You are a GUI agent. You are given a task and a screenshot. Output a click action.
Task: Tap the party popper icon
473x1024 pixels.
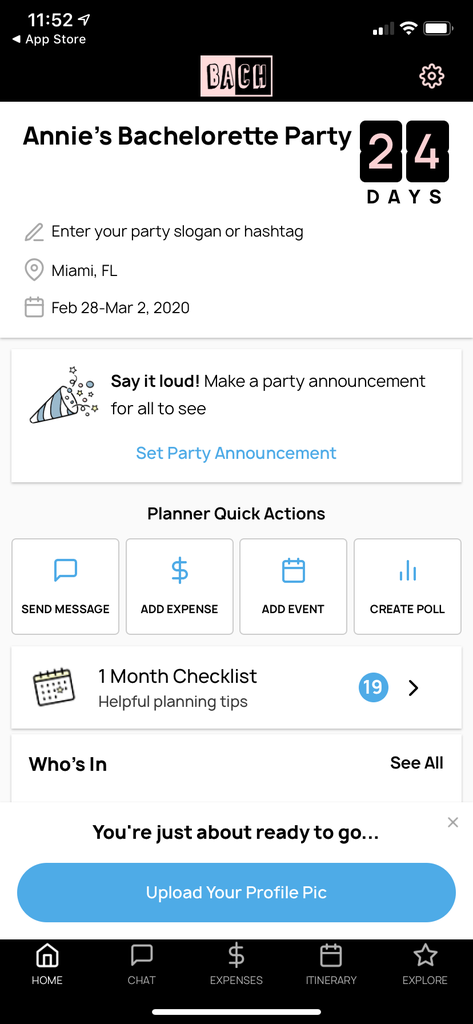(63, 395)
